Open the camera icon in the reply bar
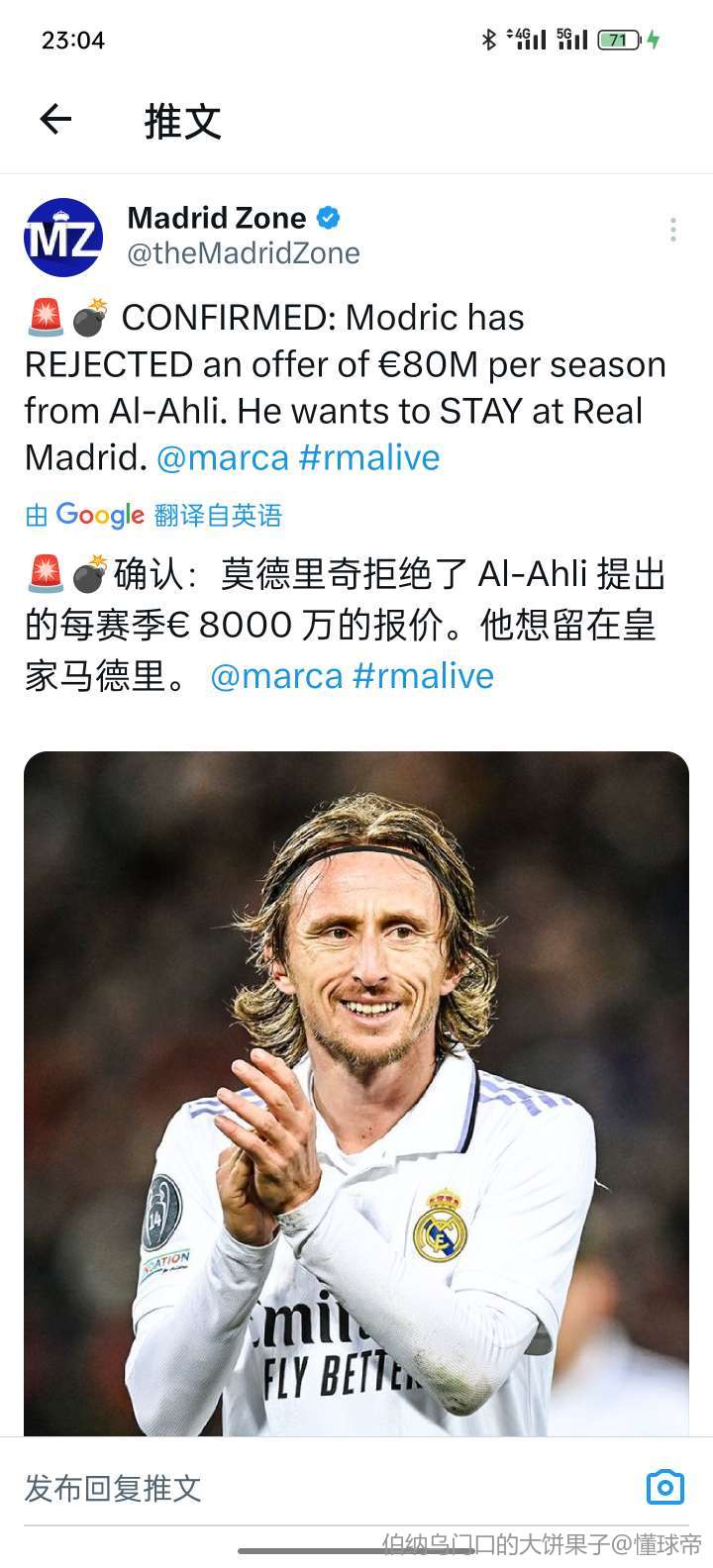 click(x=664, y=1487)
